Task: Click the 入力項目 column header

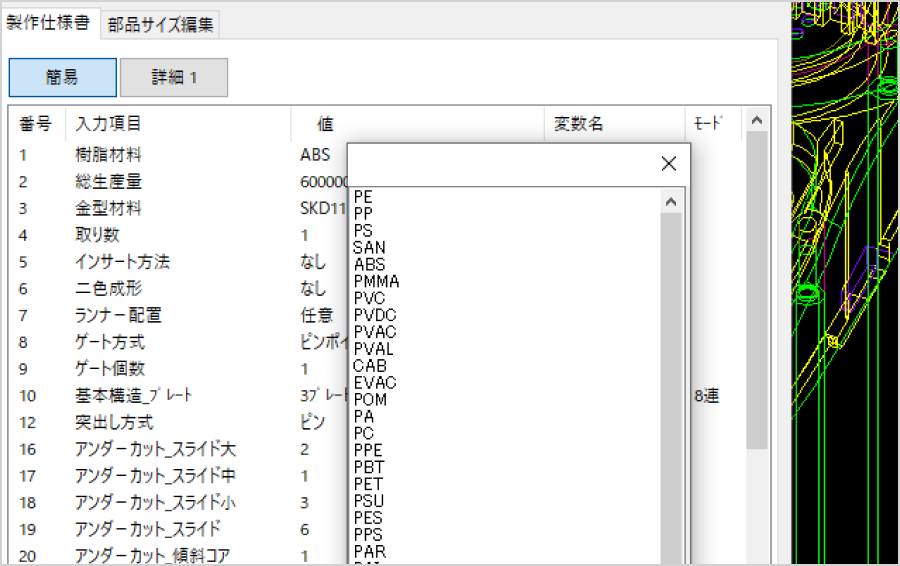Action: [108, 124]
